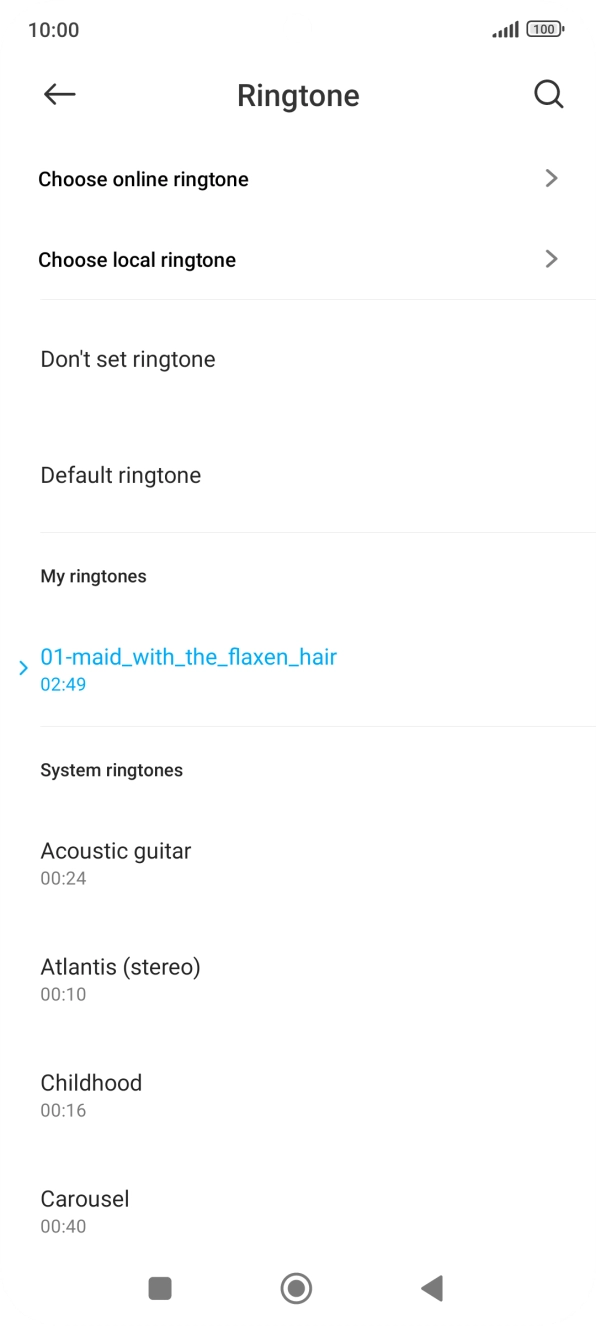Tap the back triangle navigation button

point(431,1289)
